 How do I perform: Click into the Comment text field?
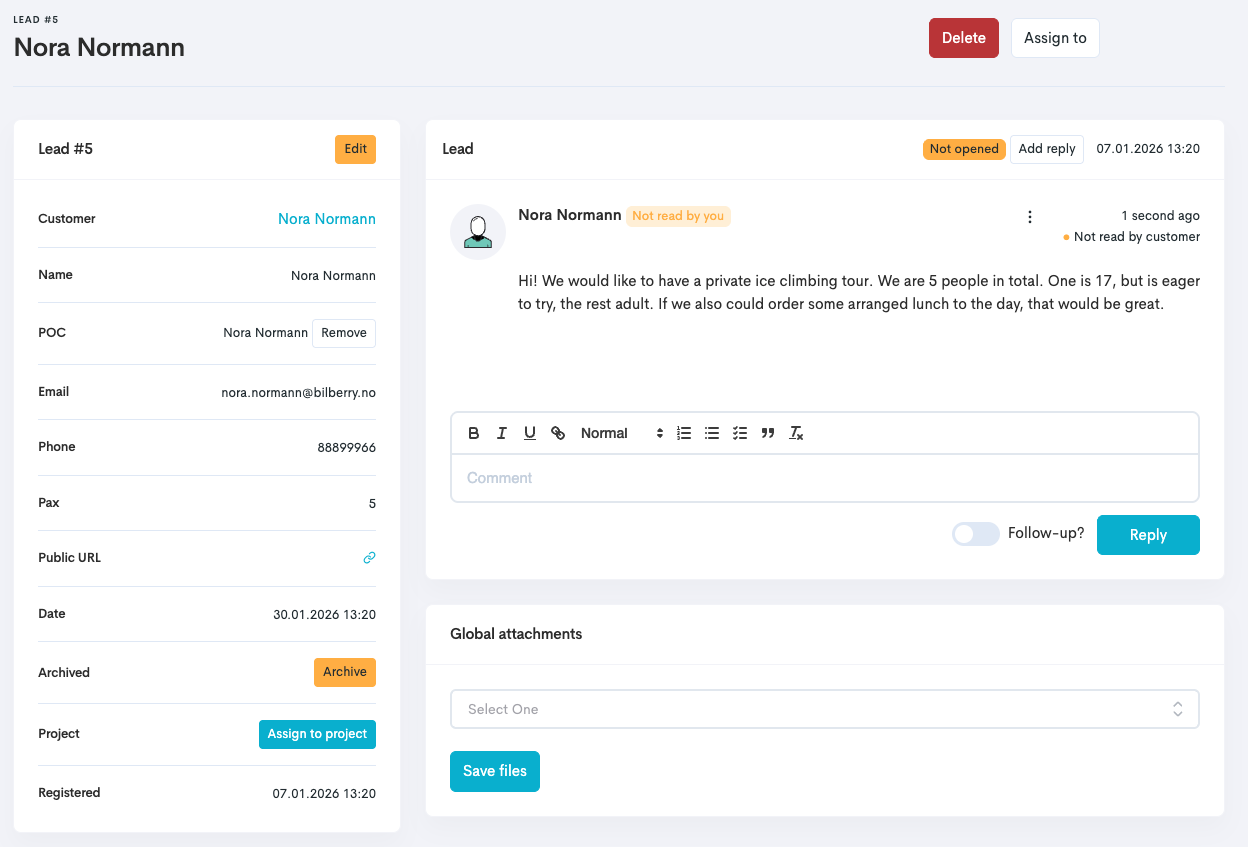tap(824, 478)
